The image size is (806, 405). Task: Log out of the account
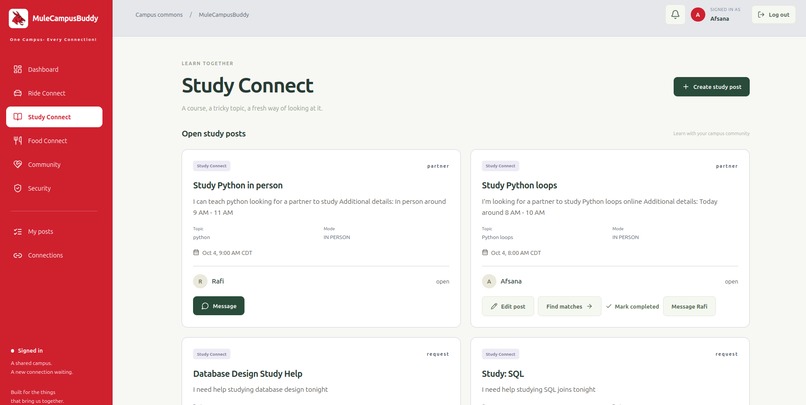coord(773,14)
